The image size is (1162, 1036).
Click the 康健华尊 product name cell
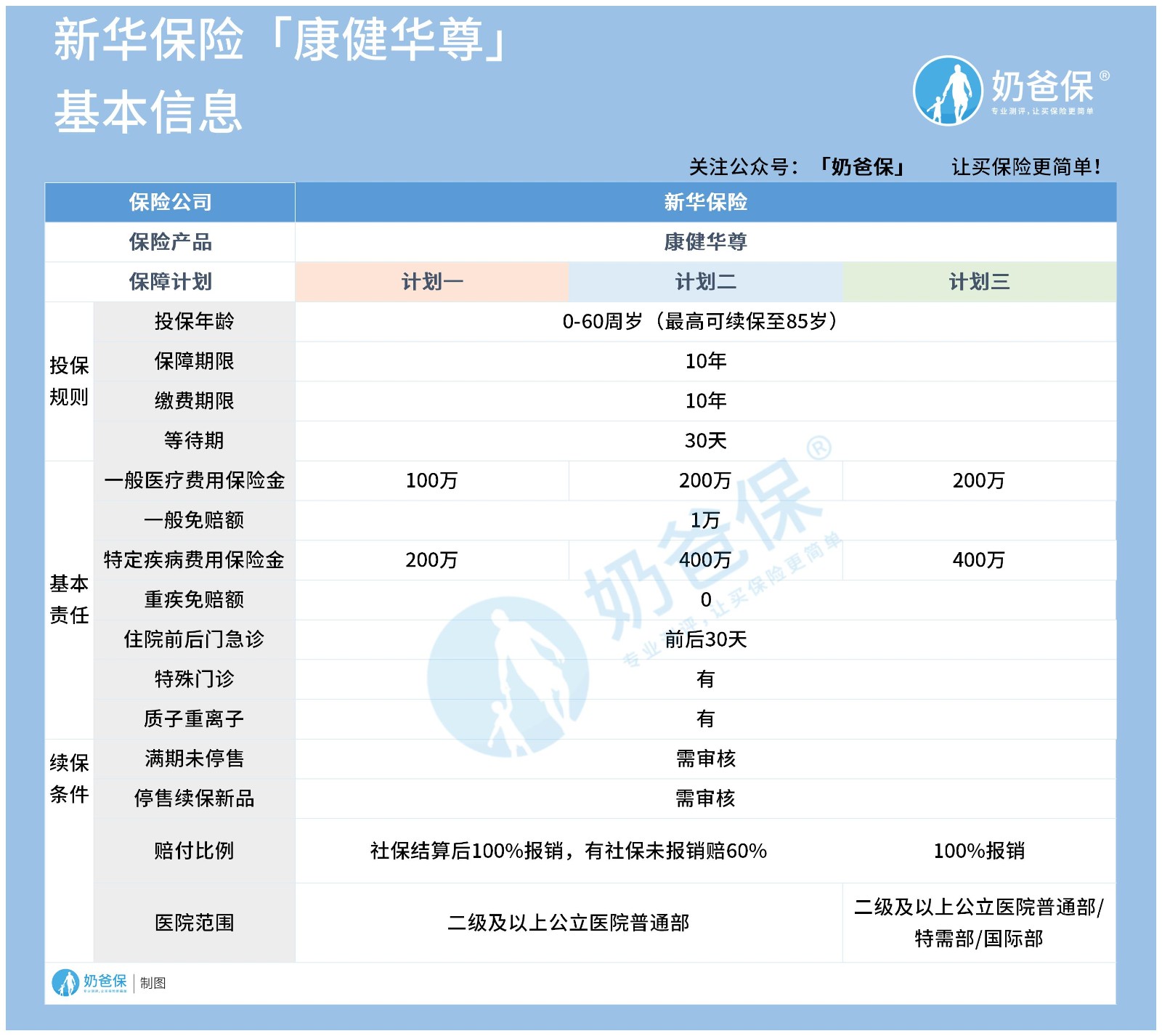(x=705, y=242)
